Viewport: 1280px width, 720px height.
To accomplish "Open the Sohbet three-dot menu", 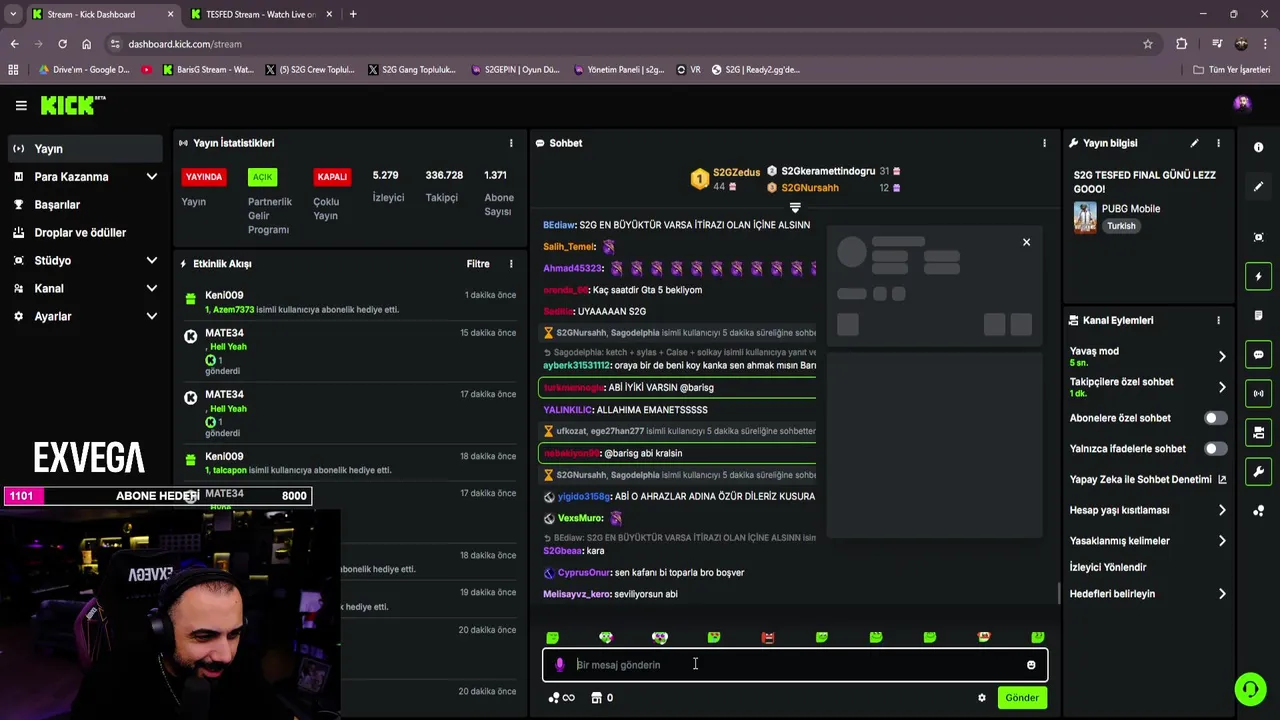I will (x=1044, y=143).
